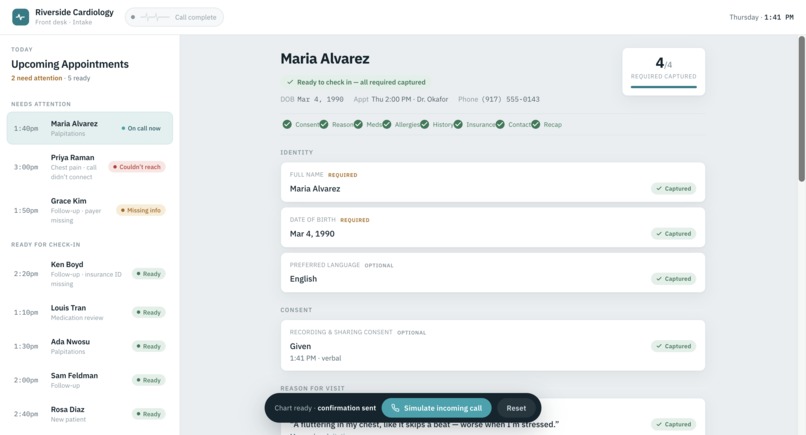Select Sam Feldman 2:00pm follow-up
Screen dimensions: 806x435
click(90, 380)
